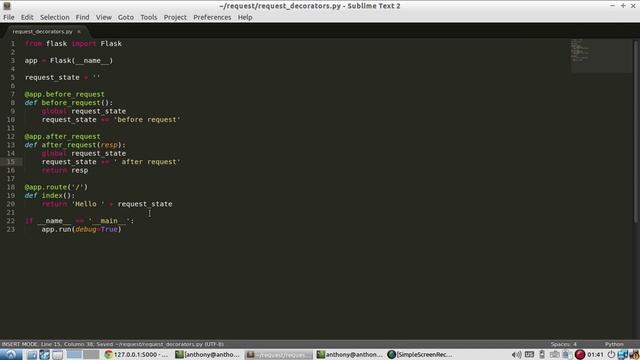The width and height of the screenshot is (640, 360).
Task: Open the Selection menu
Action: (x=55, y=17)
